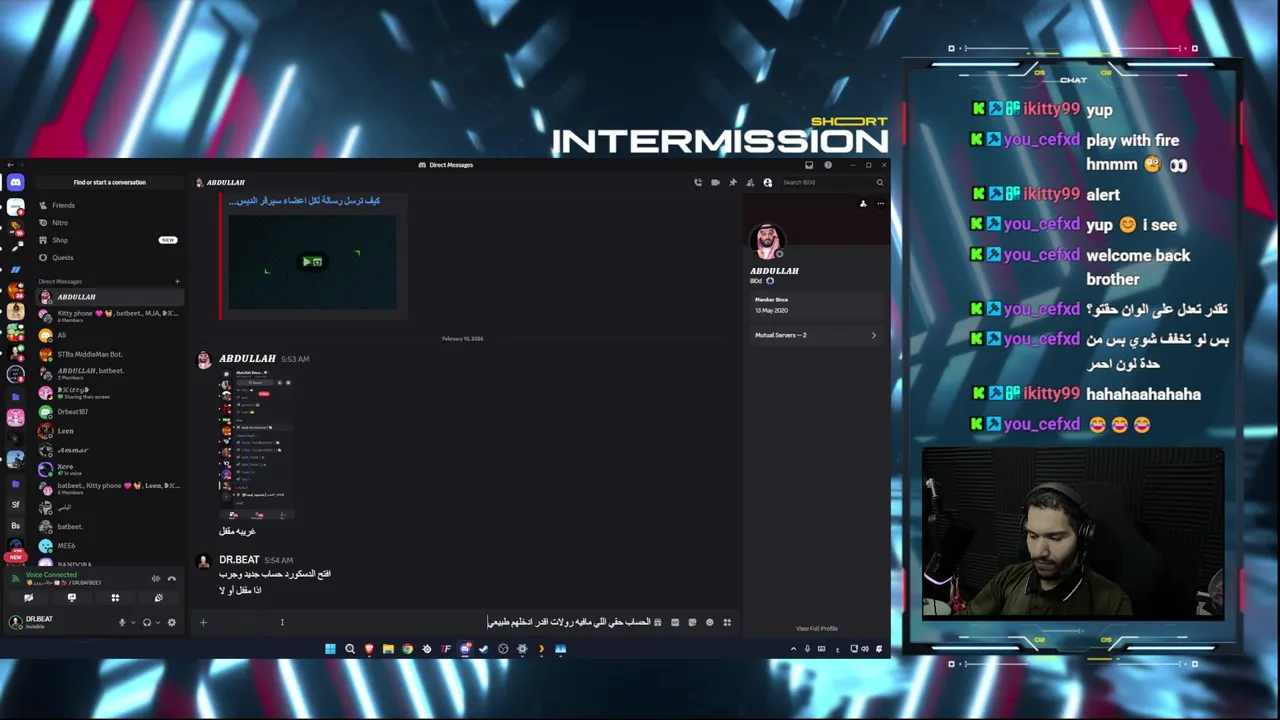Open the Quests page
This screenshot has height=720, width=1280.
109,257
